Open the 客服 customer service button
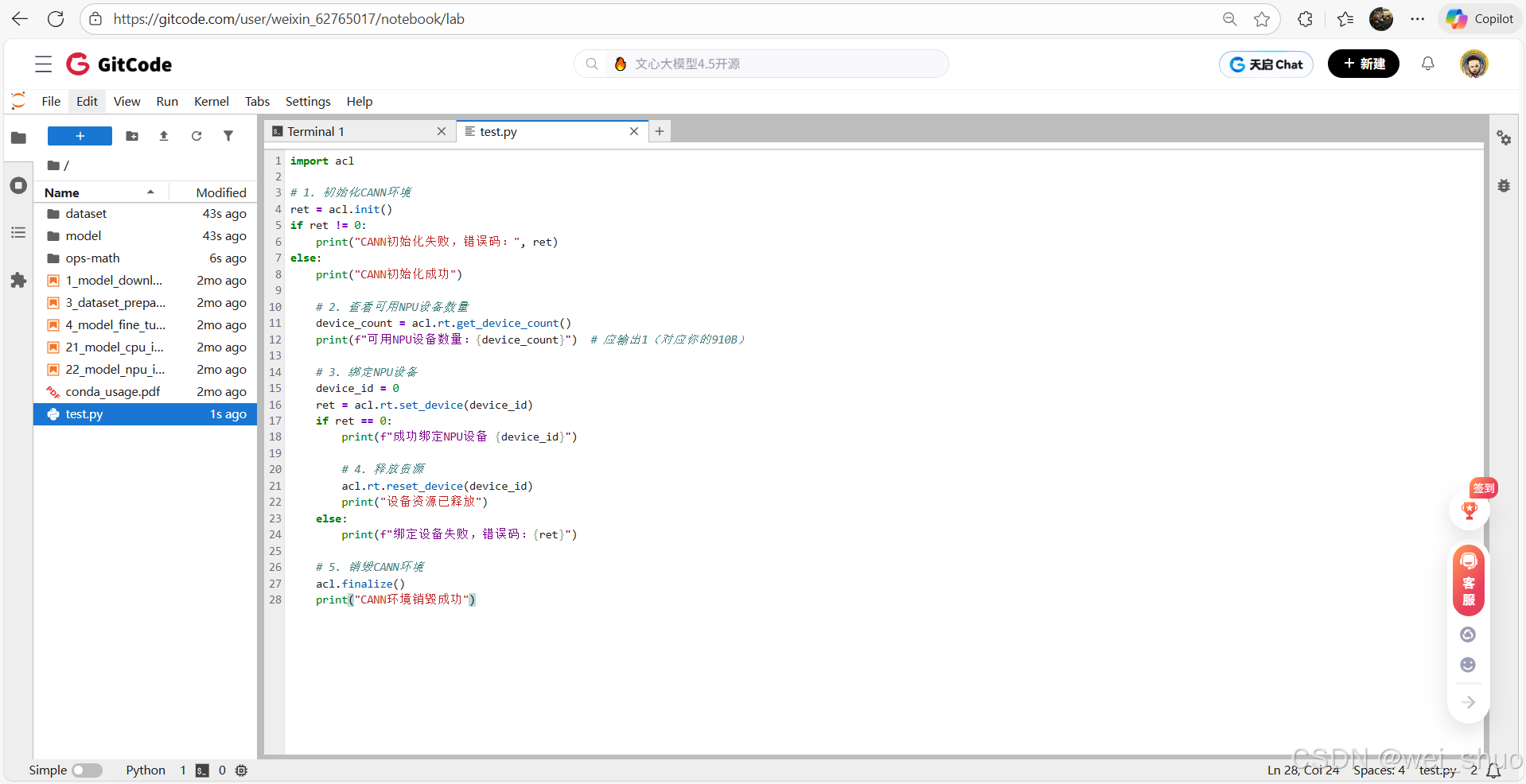The height and width of the screenshot is (784, 1526). (x=1469, y=580)
